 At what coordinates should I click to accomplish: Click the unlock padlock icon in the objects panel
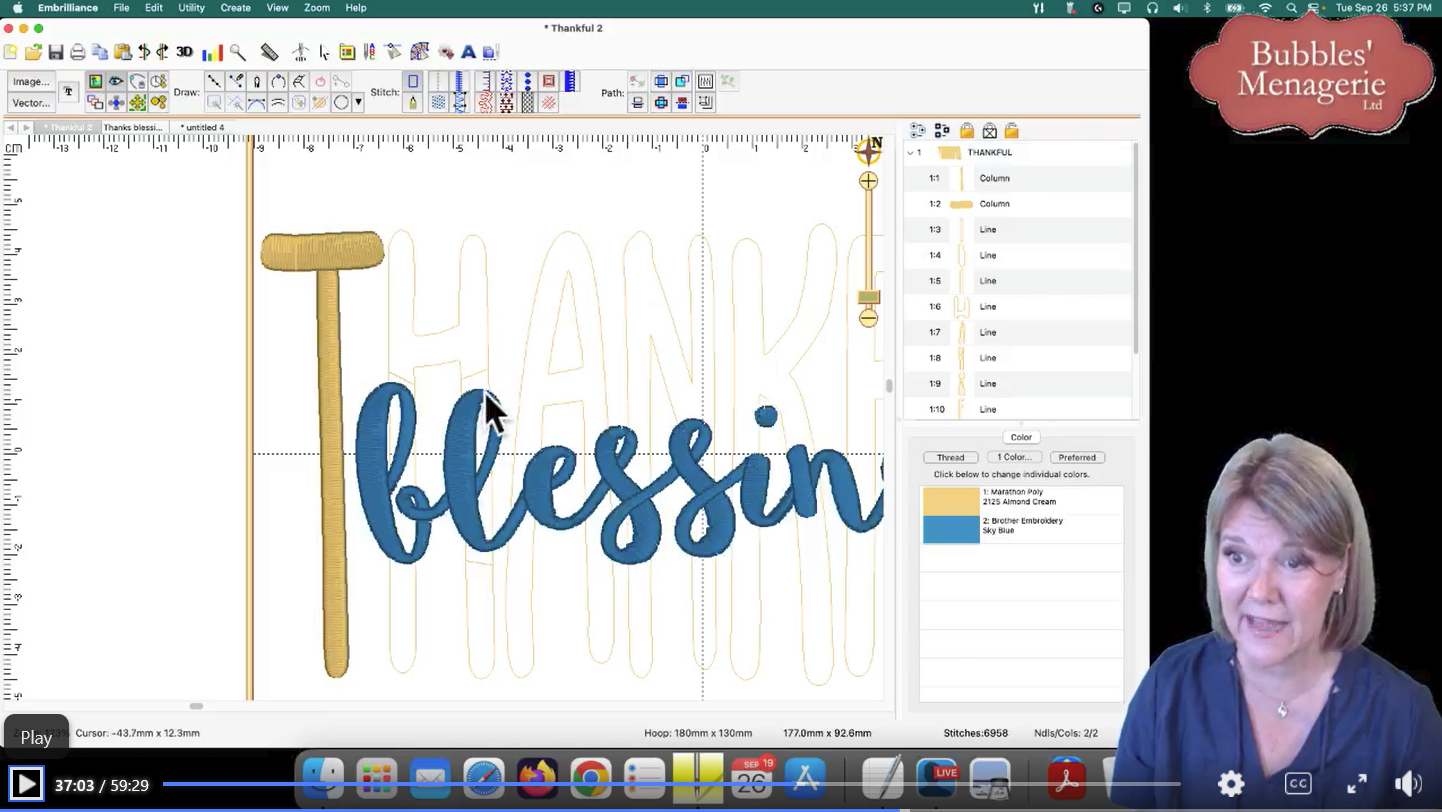click(x=1011, y=130)
